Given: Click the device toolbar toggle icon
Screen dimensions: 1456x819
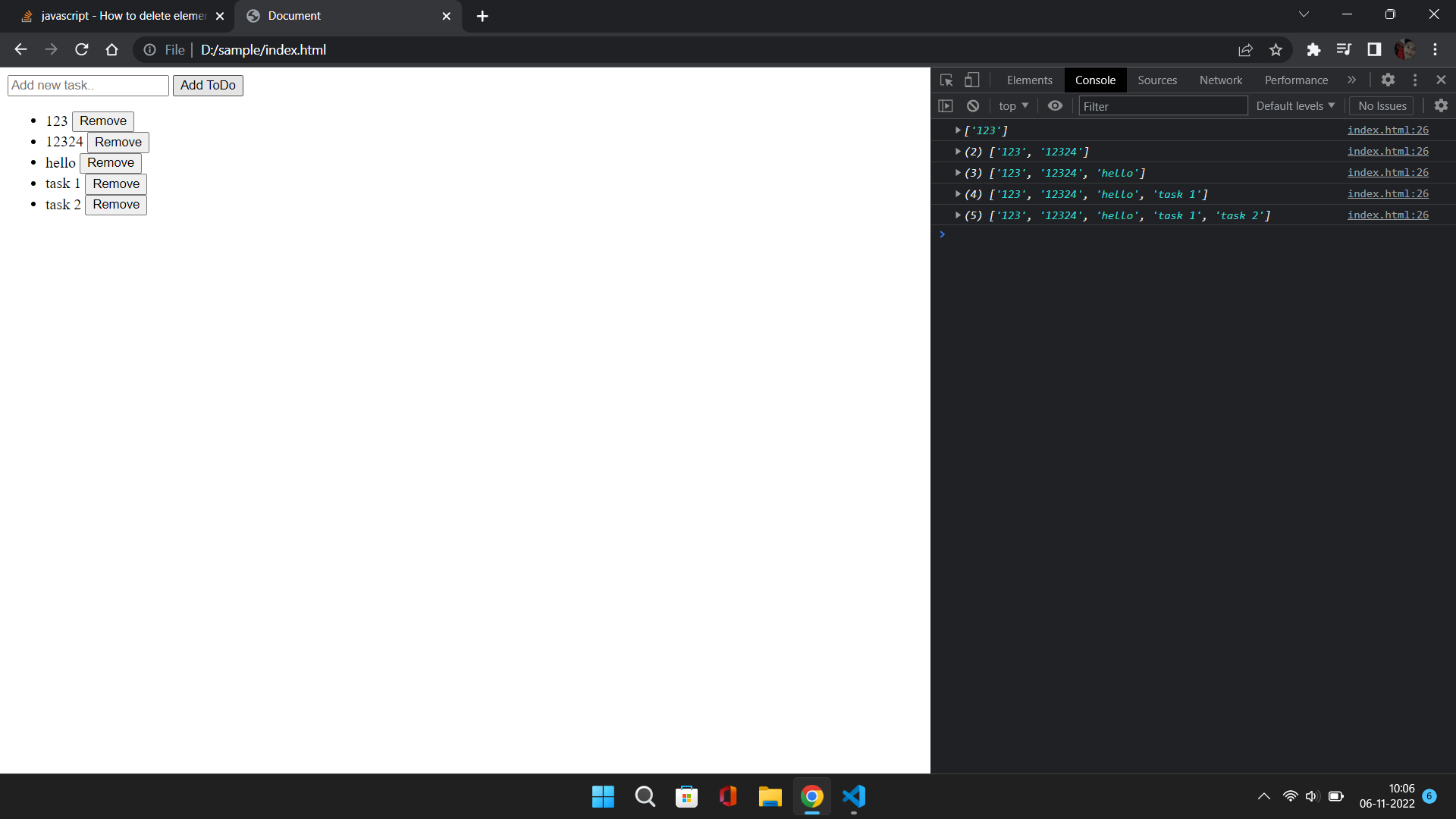Looking at the screenshot, I should pyautogui.click(x=972, y=80).
